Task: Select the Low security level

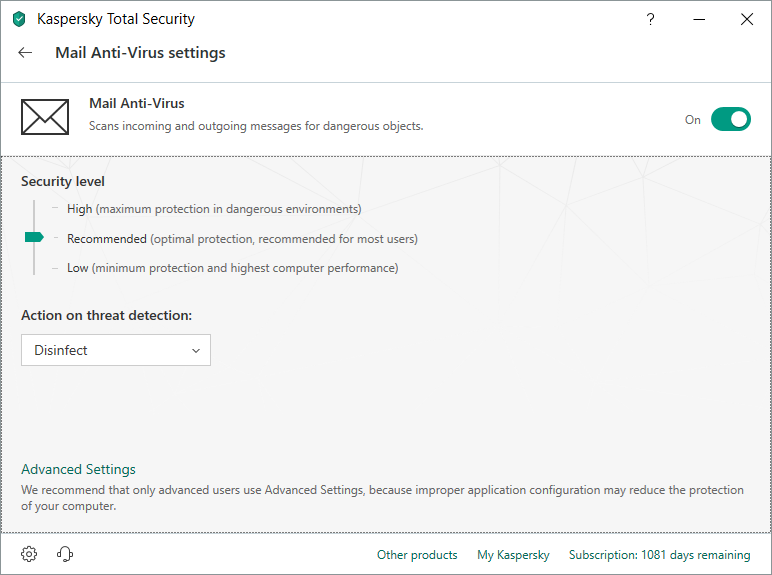Action: pyautogui.click(x=79, y=268)
